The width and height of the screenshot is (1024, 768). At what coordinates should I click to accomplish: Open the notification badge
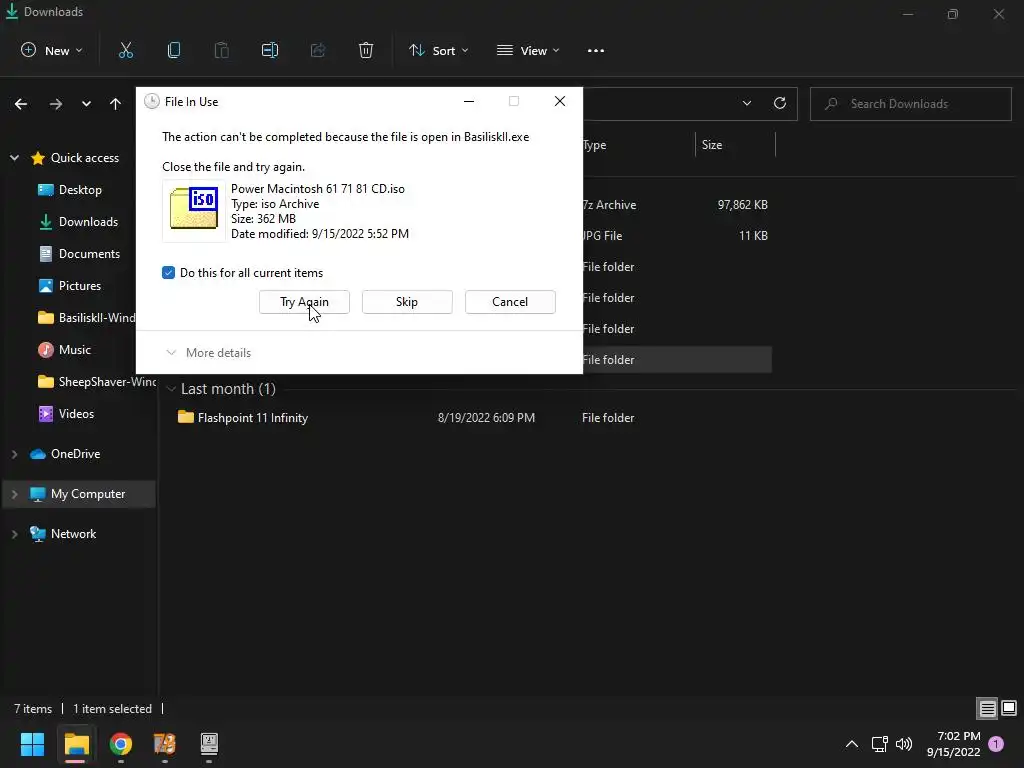996,744
